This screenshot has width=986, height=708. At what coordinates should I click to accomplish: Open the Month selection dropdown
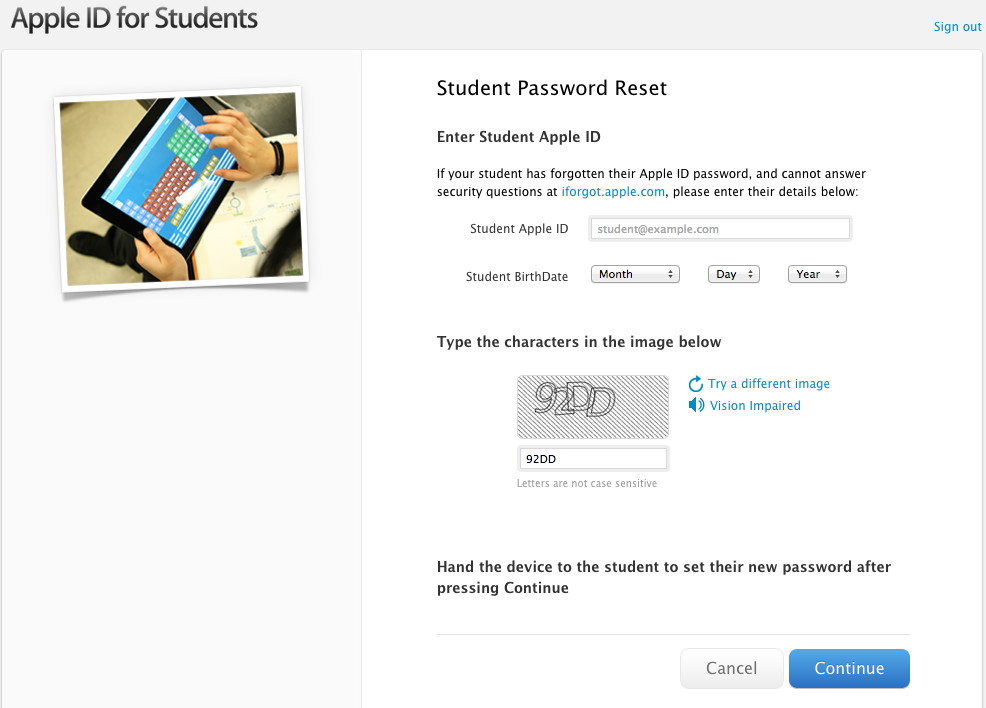click(x=634, y=273)
